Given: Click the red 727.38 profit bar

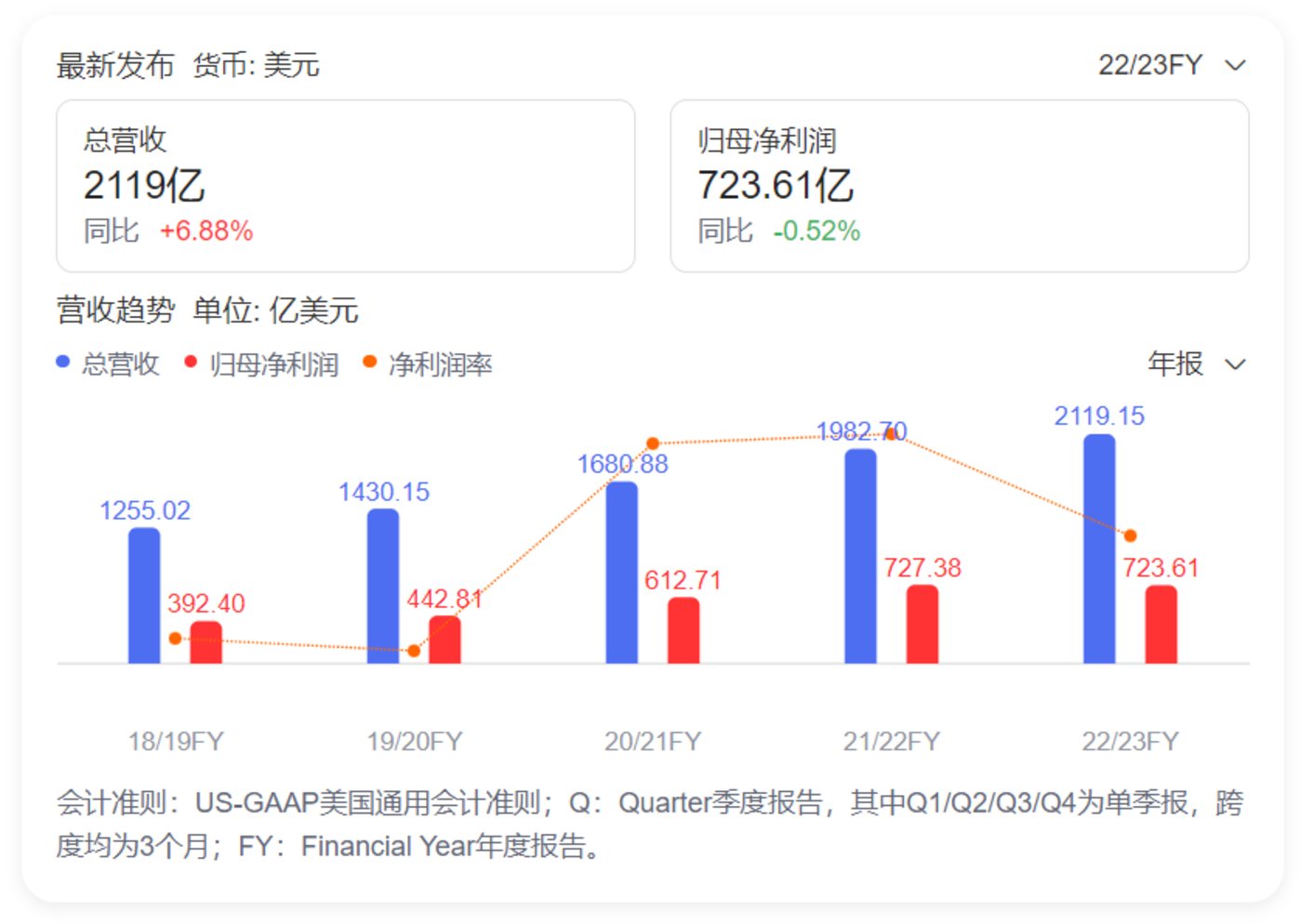Looking at the screenshot, I should pyautogui.click(x=923, y=624).
